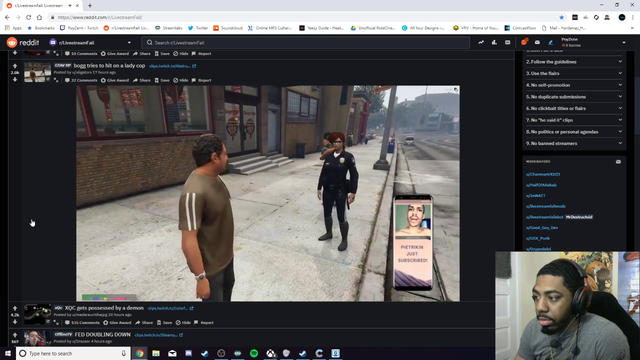Open Spotify from taskbar
Viewport: 640px width, 360px height.
coord(254,353)
